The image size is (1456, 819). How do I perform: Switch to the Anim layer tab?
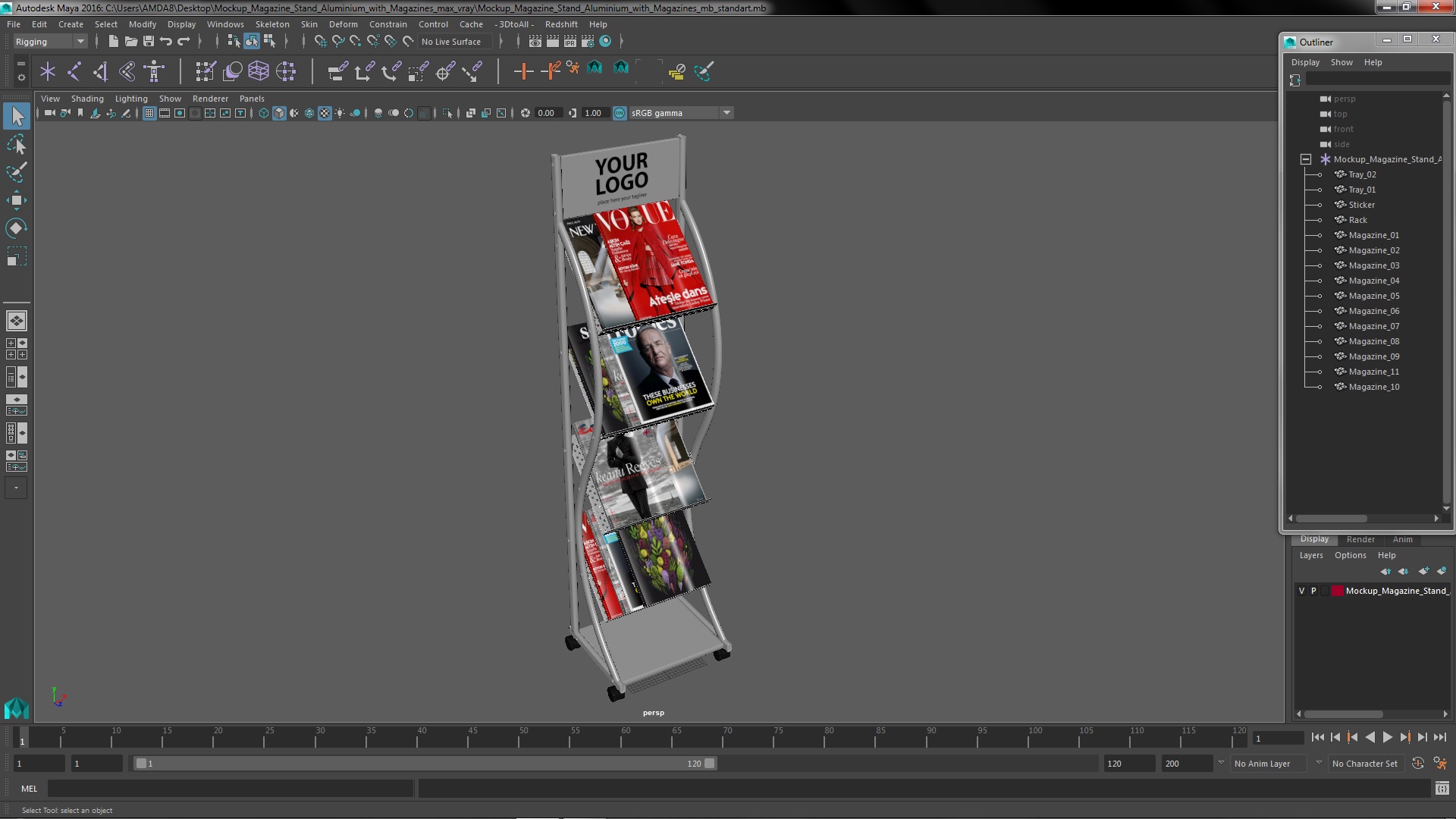click(1402, 539)
